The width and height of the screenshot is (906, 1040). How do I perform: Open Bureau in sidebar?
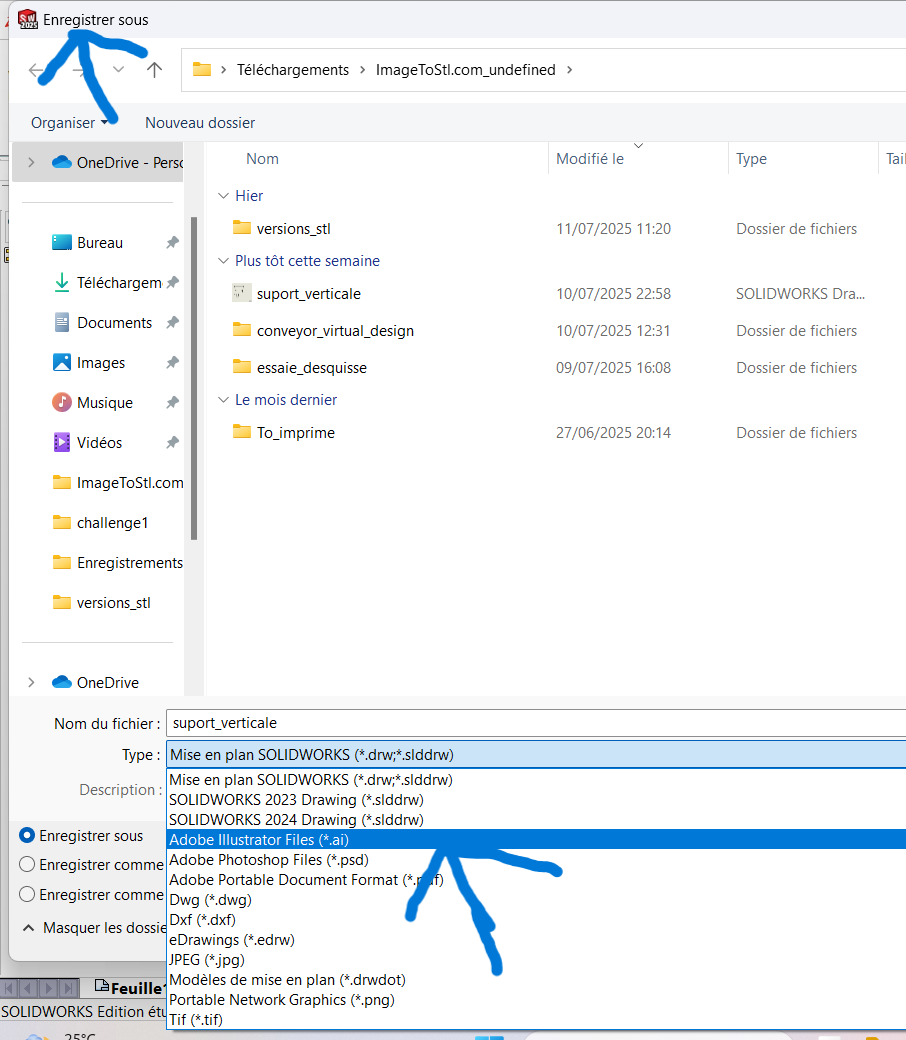click(x=99, y=243)
